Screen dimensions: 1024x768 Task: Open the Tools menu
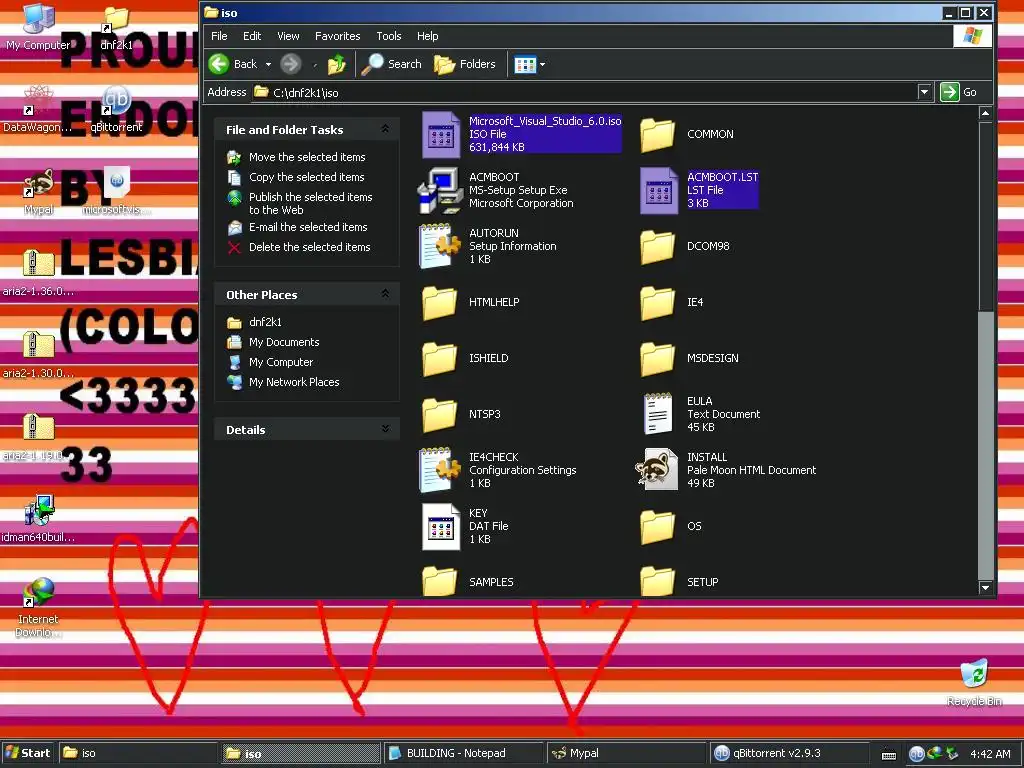click(x=389, y=36)
